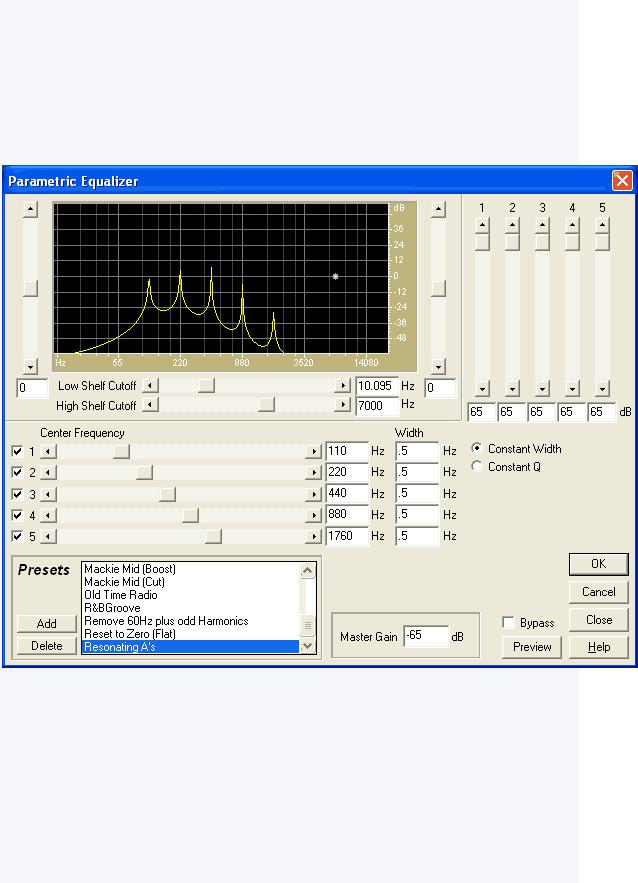The image size is (638, 883).
Task: Uncheck band 5 checkbox
Action: [x=17, y=536]
